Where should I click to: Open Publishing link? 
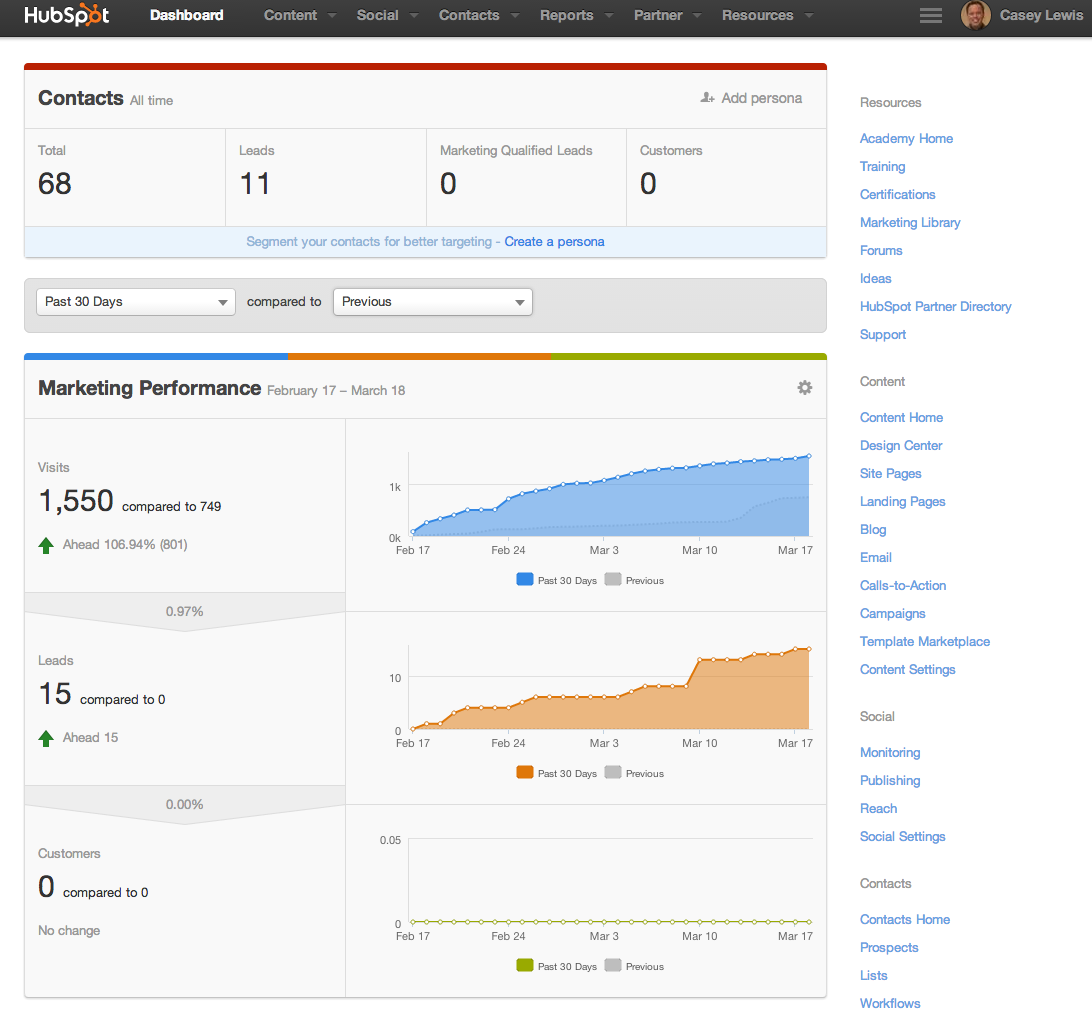tap(890, 780)
